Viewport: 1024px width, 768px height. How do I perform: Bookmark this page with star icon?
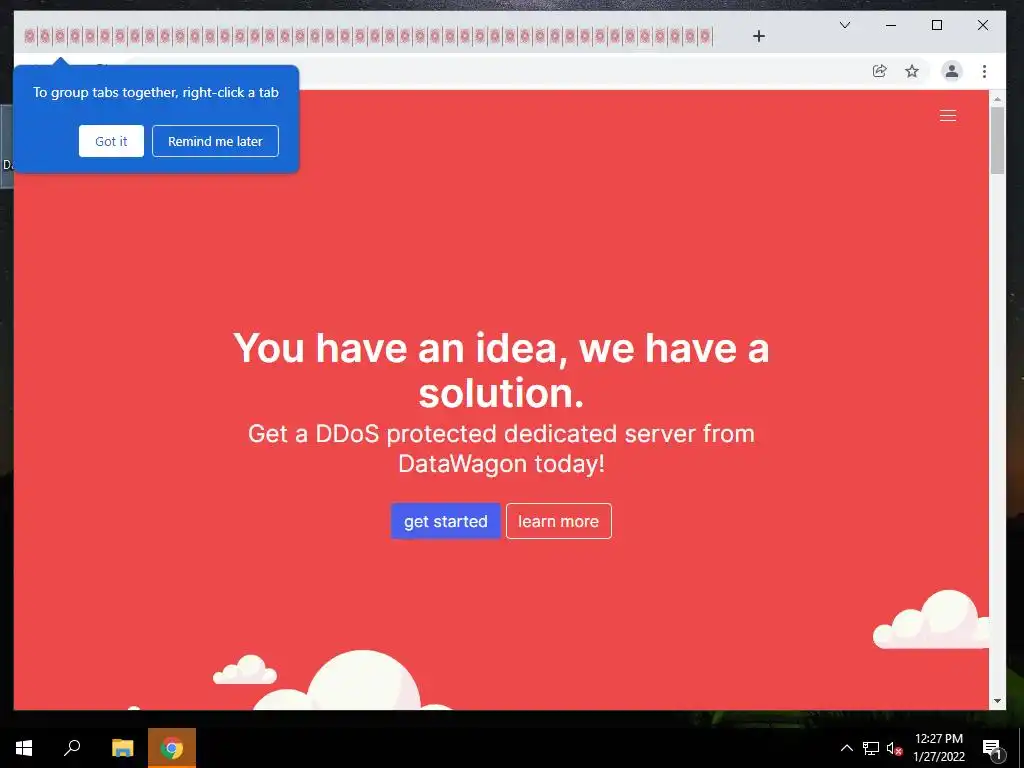point(912,71)
